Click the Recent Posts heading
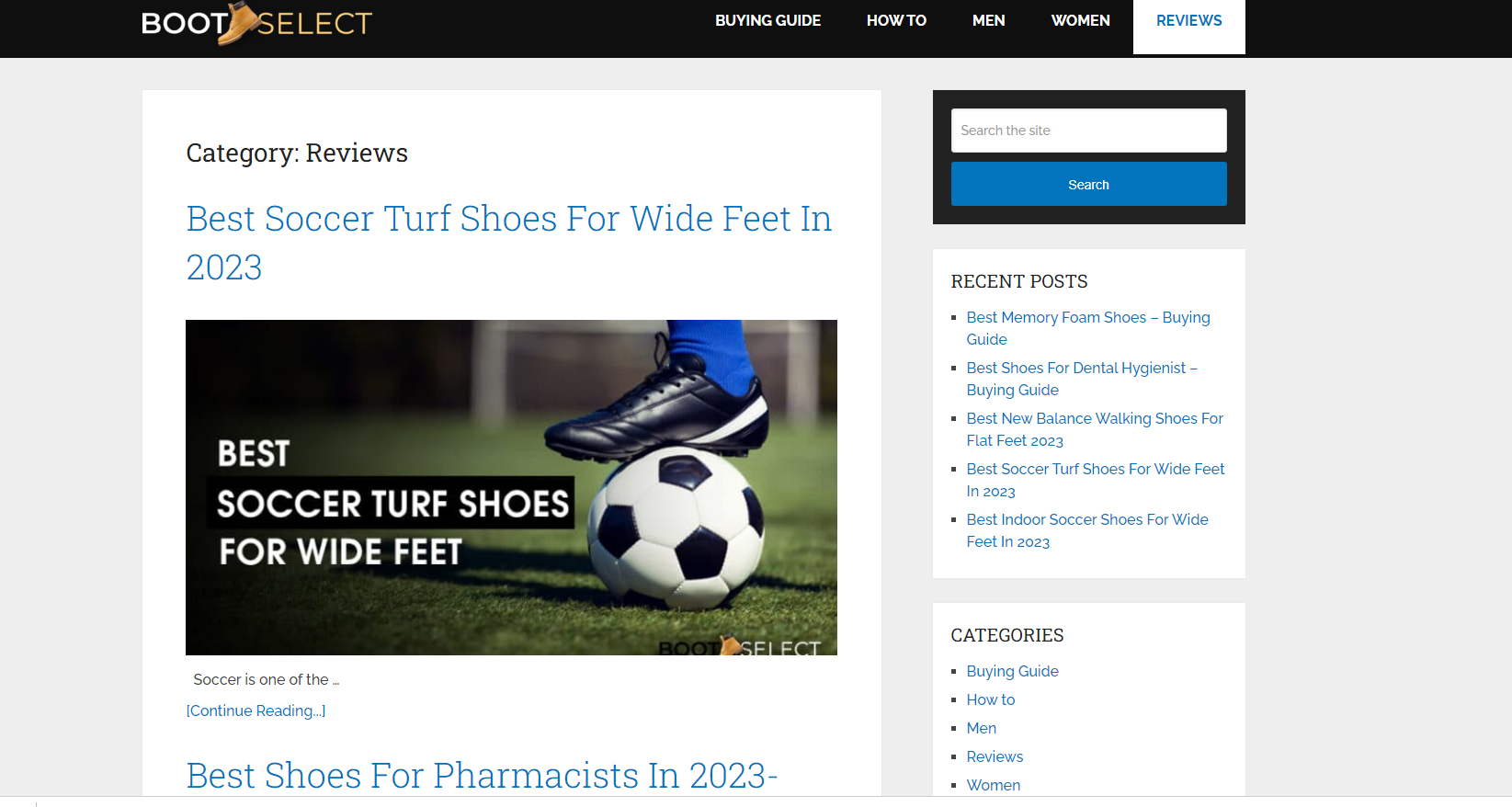Screen dimensions: 1512x807 [x=1019, y=281]
